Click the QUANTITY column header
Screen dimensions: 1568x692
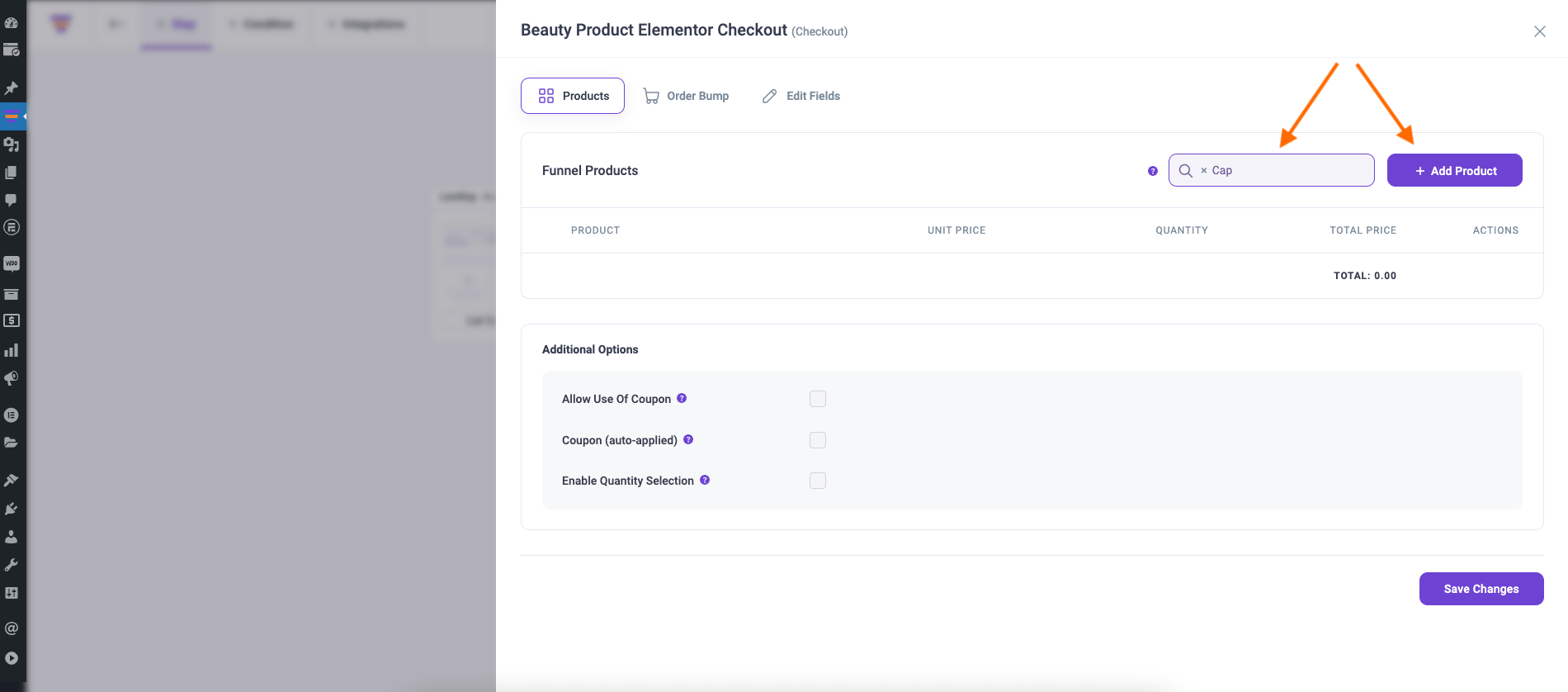[x=1182, y=230]
